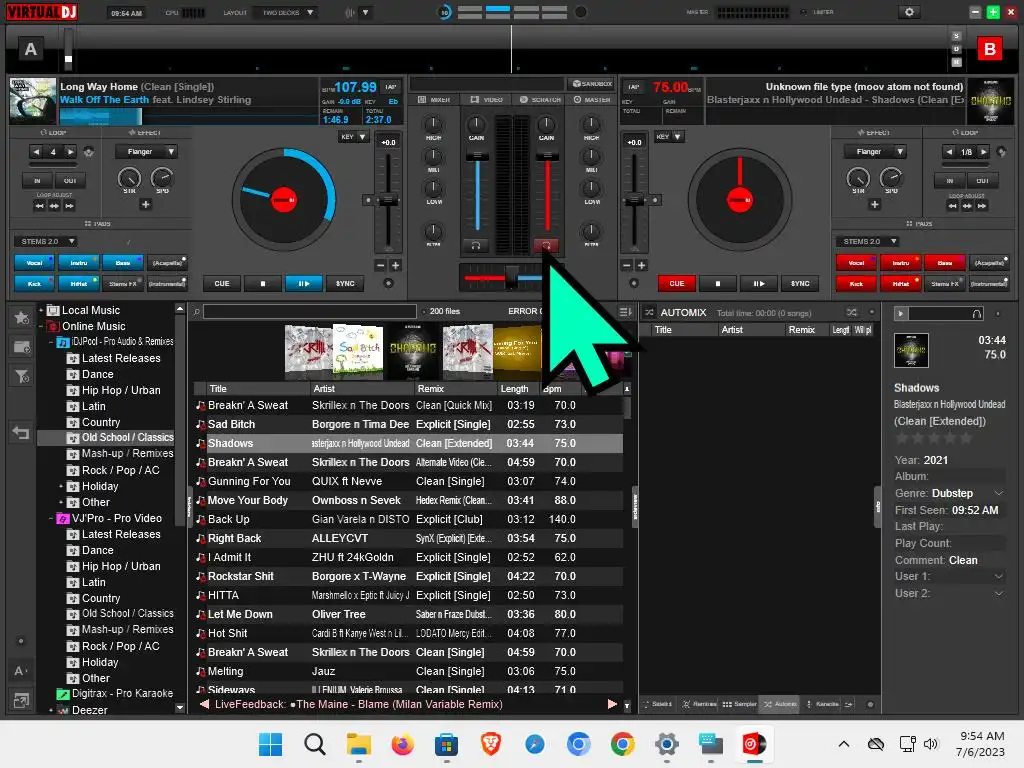
Task: Click deck A volume fader
Action: coord(477,156)
